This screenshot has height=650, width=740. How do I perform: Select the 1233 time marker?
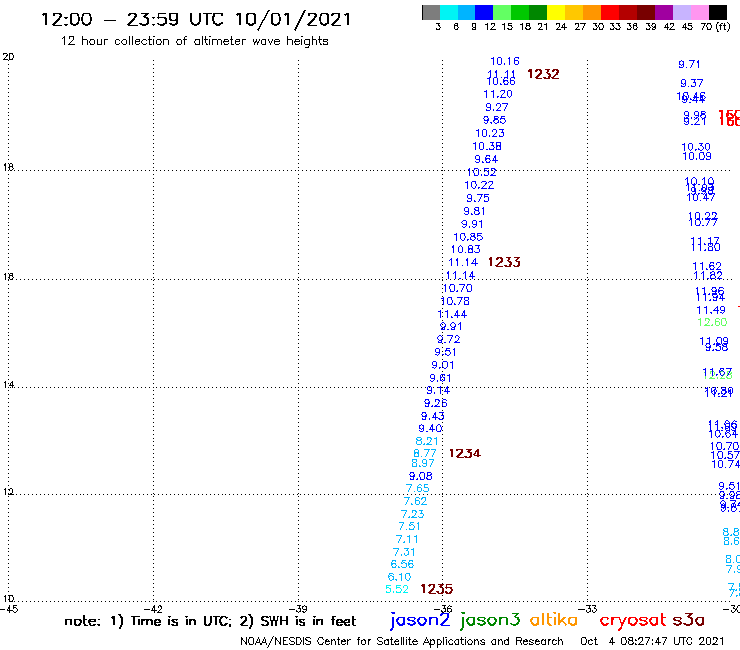click(x=504, y=262)
